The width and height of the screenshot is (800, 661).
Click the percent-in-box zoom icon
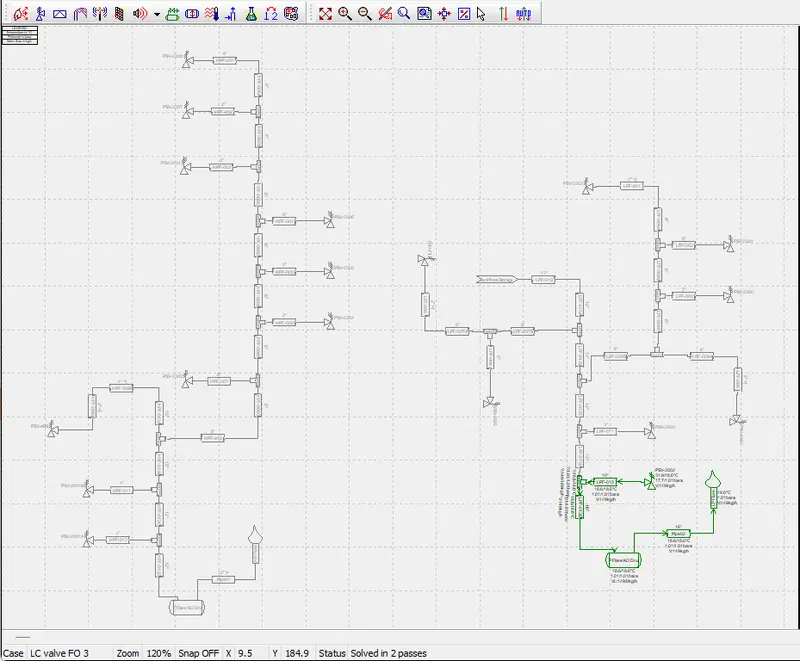coord(464,14)
